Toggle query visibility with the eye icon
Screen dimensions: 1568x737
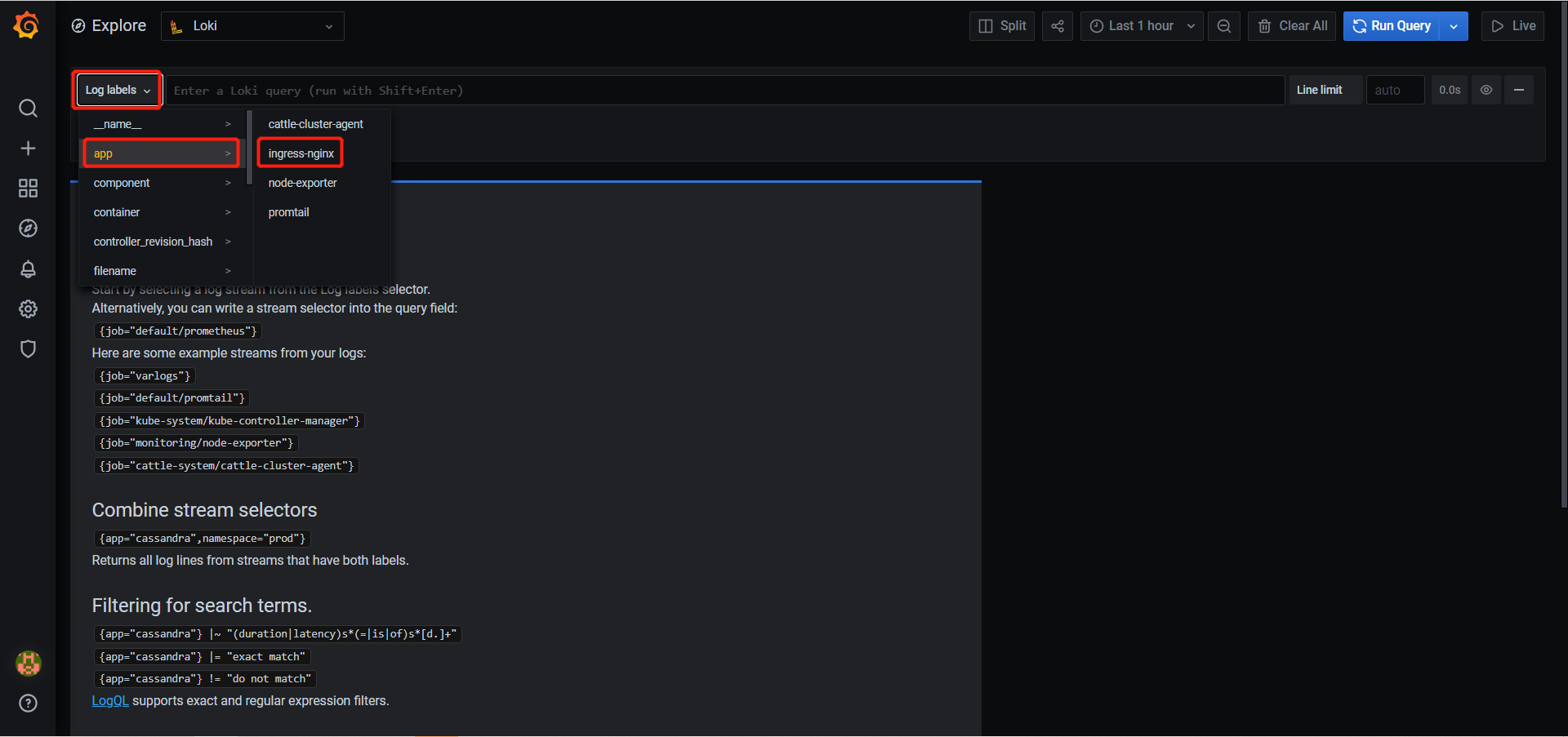click(1486, 90)
